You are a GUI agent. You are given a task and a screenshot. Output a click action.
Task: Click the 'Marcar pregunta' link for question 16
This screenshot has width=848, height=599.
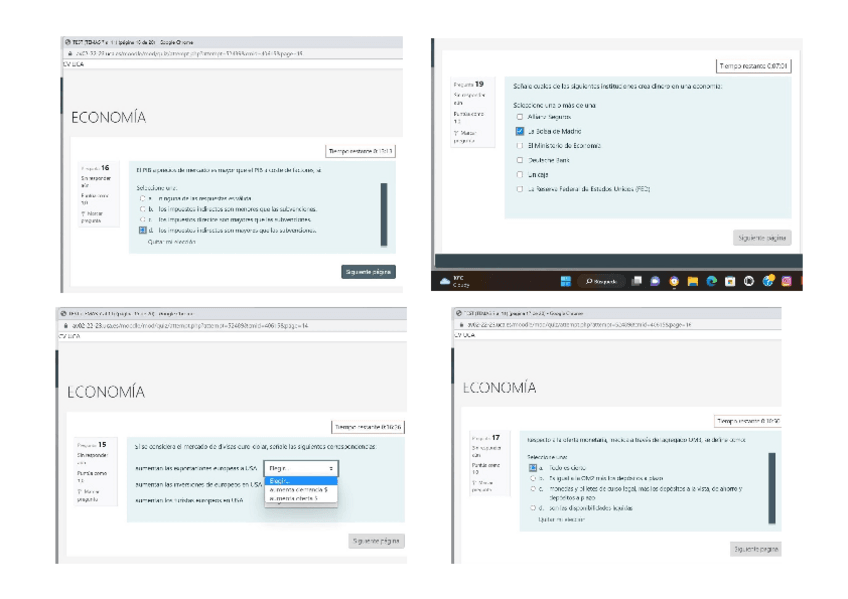coord(92,217)
